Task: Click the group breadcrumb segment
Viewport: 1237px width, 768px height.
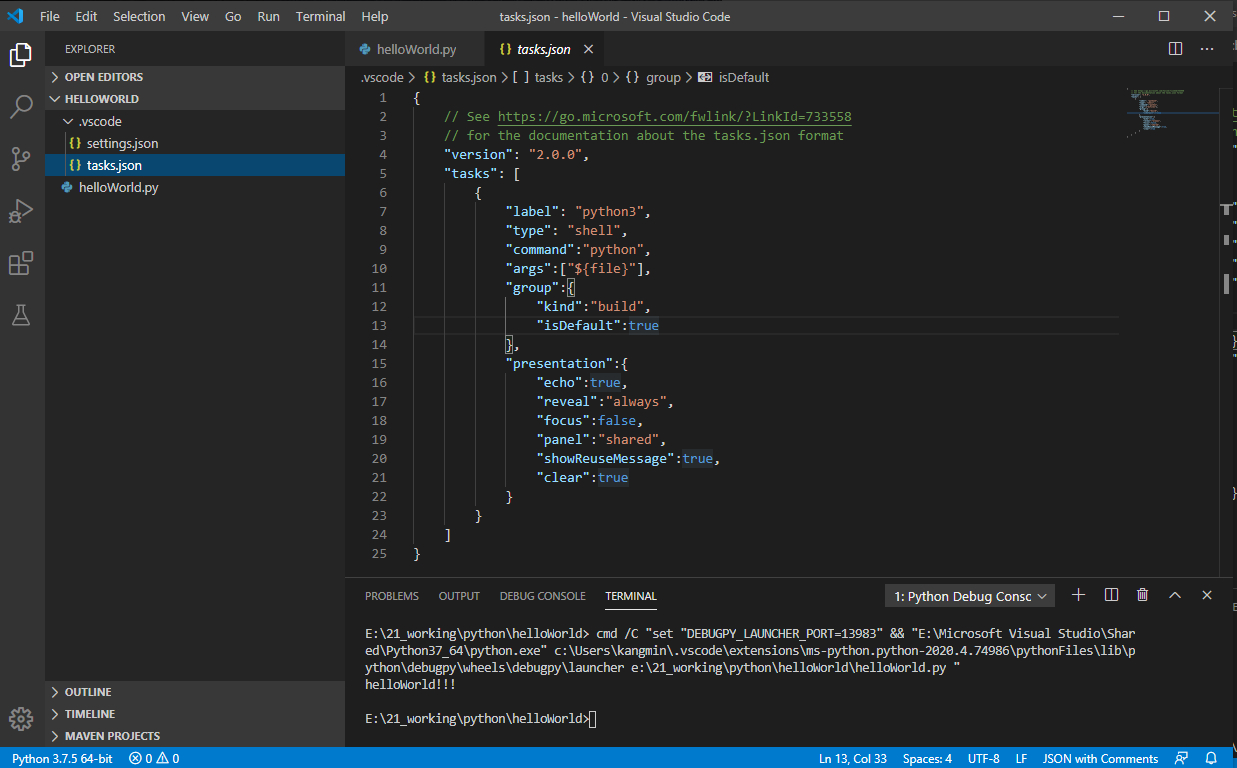Action: point(653,77)
